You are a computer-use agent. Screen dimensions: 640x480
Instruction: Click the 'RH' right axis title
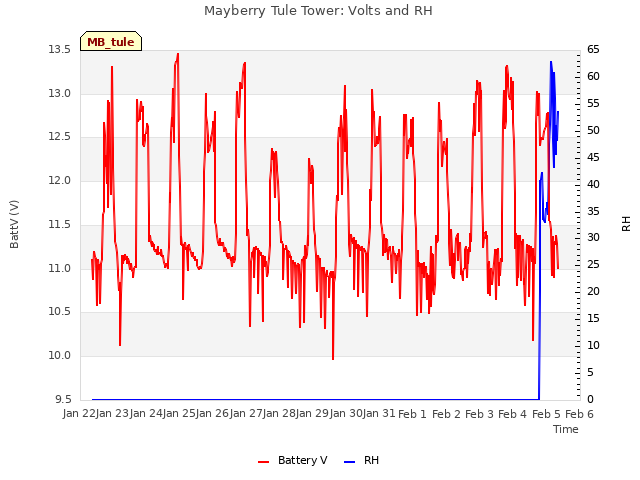point(626,224)
